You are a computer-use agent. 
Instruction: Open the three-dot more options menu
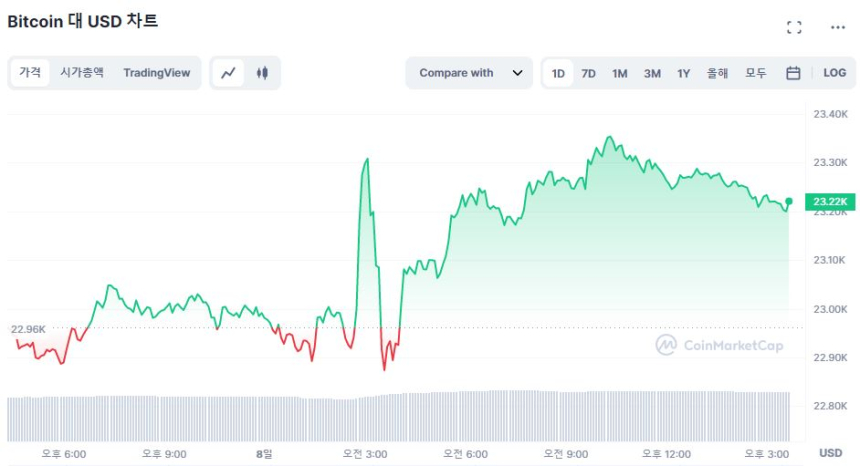click(837, 27)
